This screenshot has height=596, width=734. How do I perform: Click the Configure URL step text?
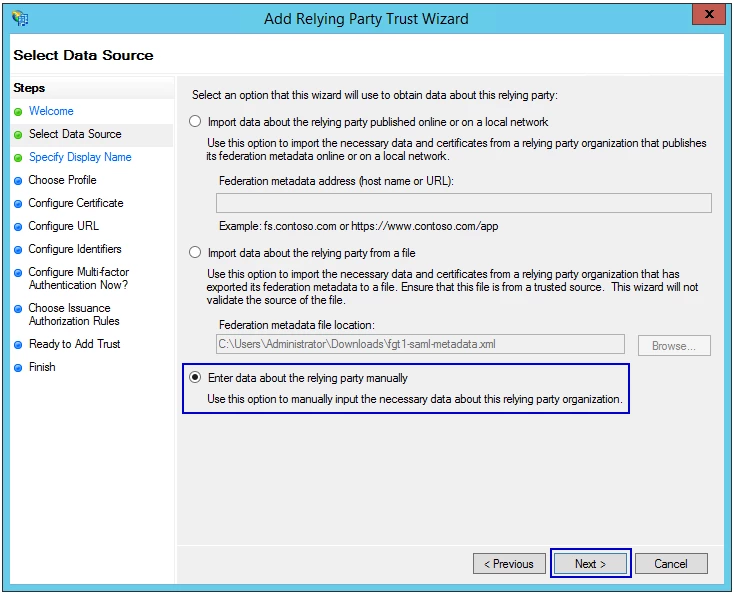click(64, 226)
